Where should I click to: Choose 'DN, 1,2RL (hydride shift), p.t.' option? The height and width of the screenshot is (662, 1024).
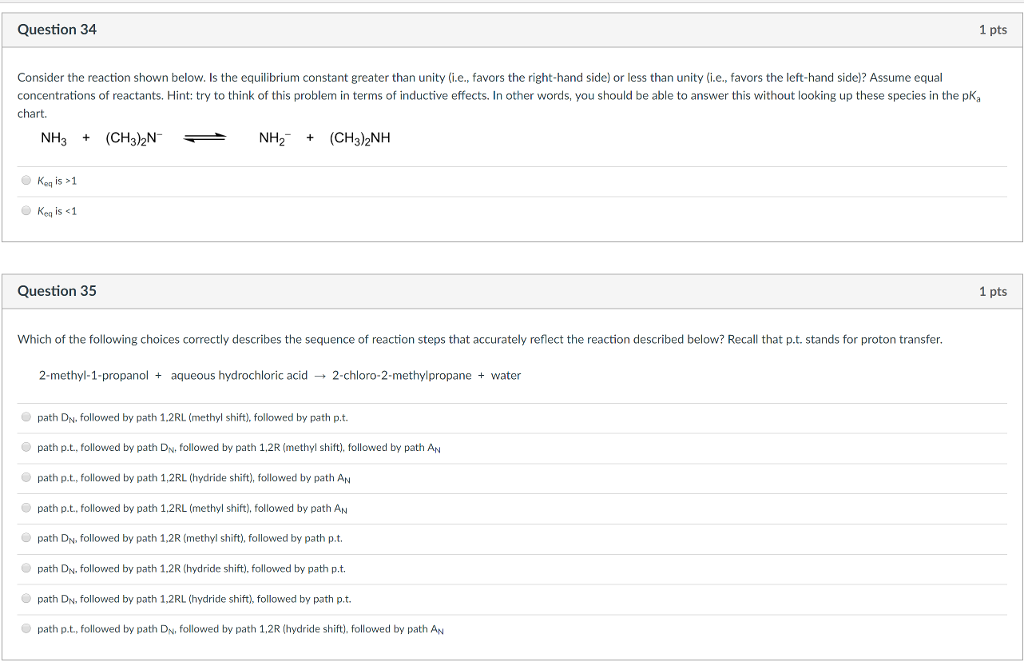[26, 599]
